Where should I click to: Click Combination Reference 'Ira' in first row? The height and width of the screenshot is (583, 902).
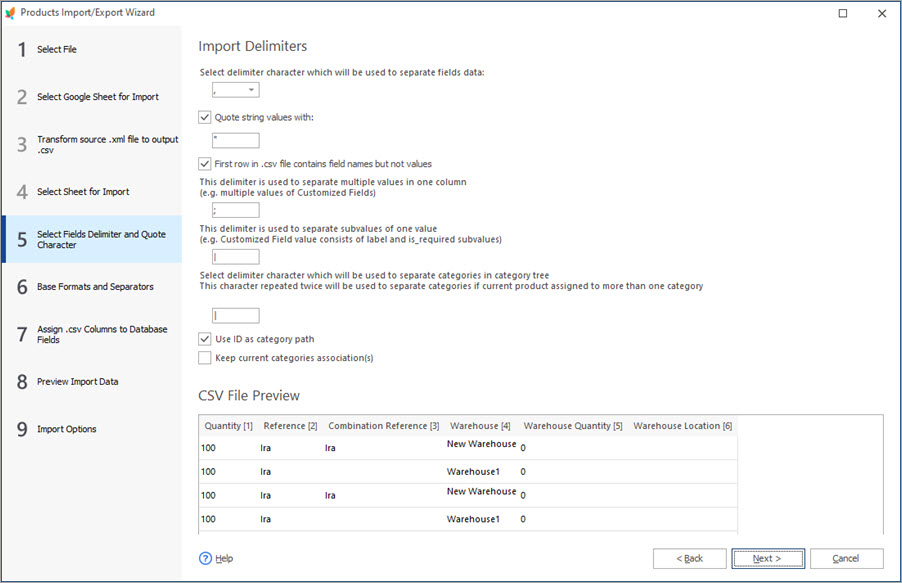coord(330,448)
